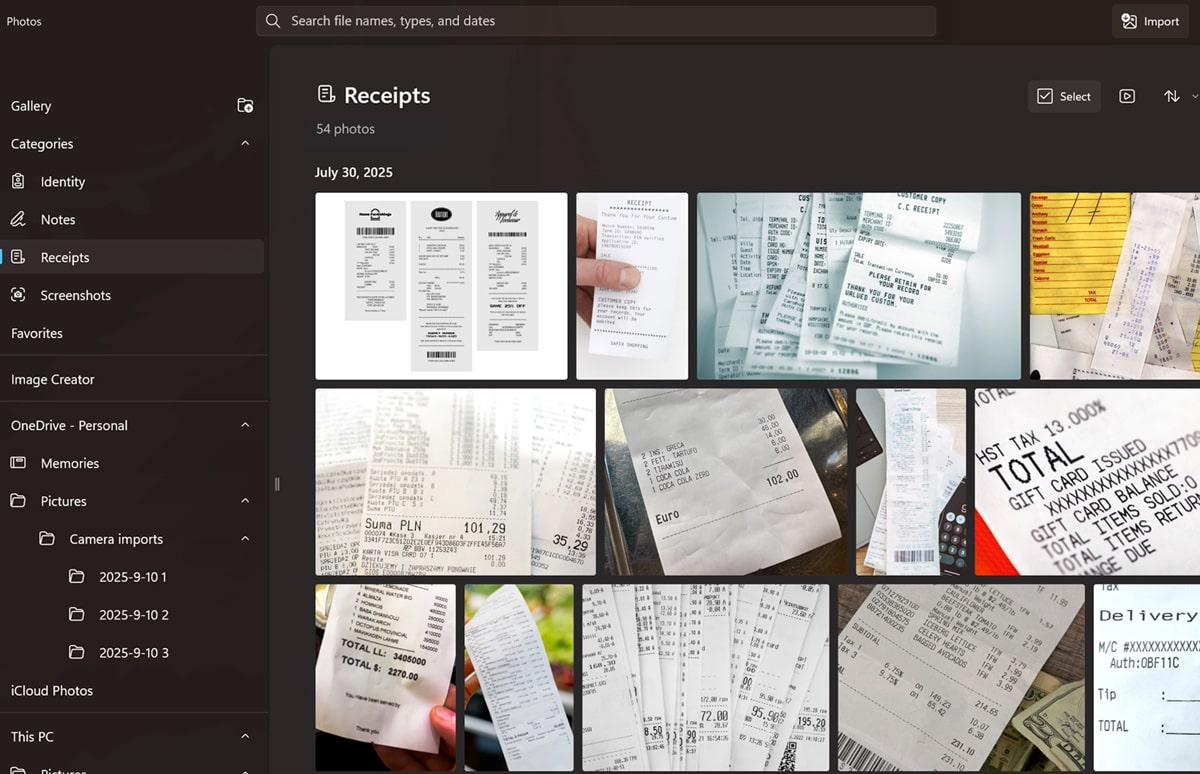Click the search magnifier icon
The height and width of the screenshot is (774, 1200).
point(273,21)
